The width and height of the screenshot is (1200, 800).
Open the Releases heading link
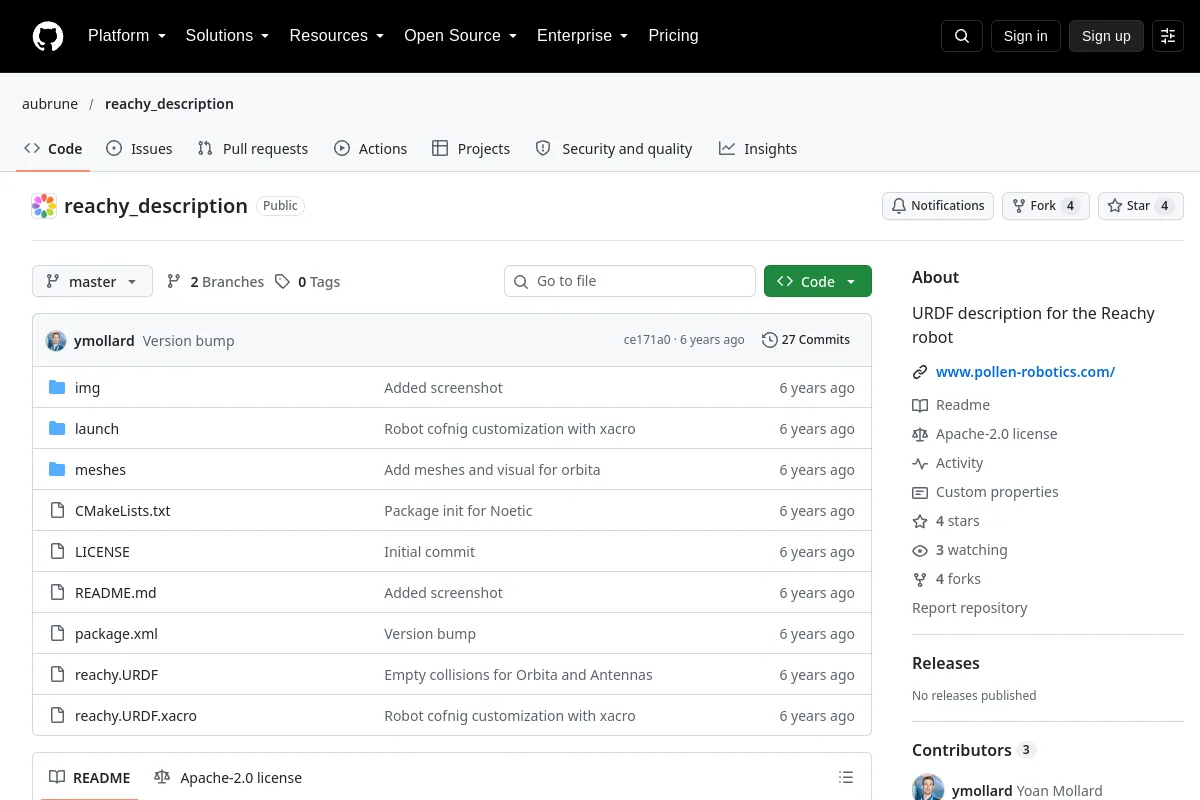point(946,663)
